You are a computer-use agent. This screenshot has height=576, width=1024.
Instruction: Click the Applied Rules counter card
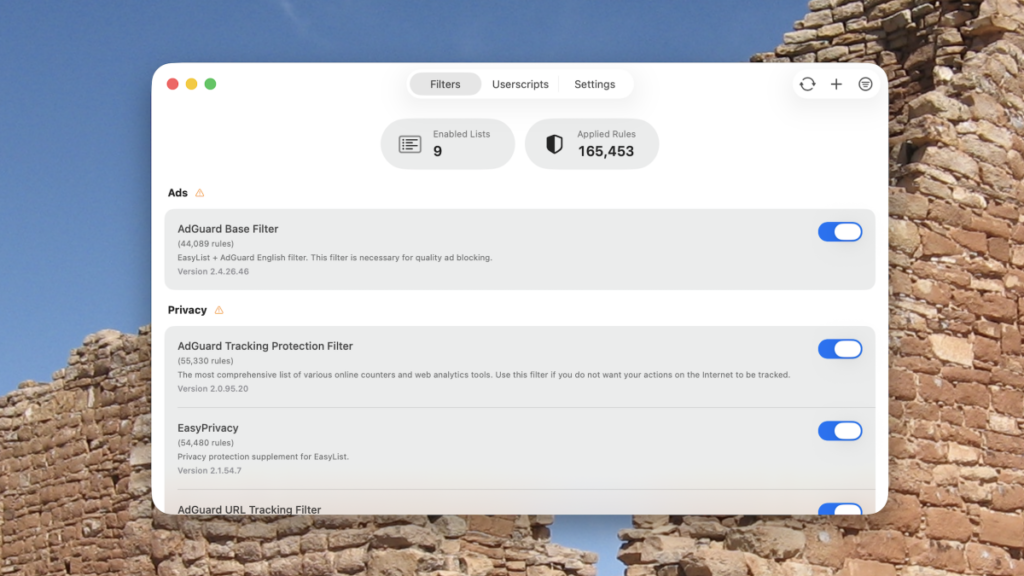(591, 143)
